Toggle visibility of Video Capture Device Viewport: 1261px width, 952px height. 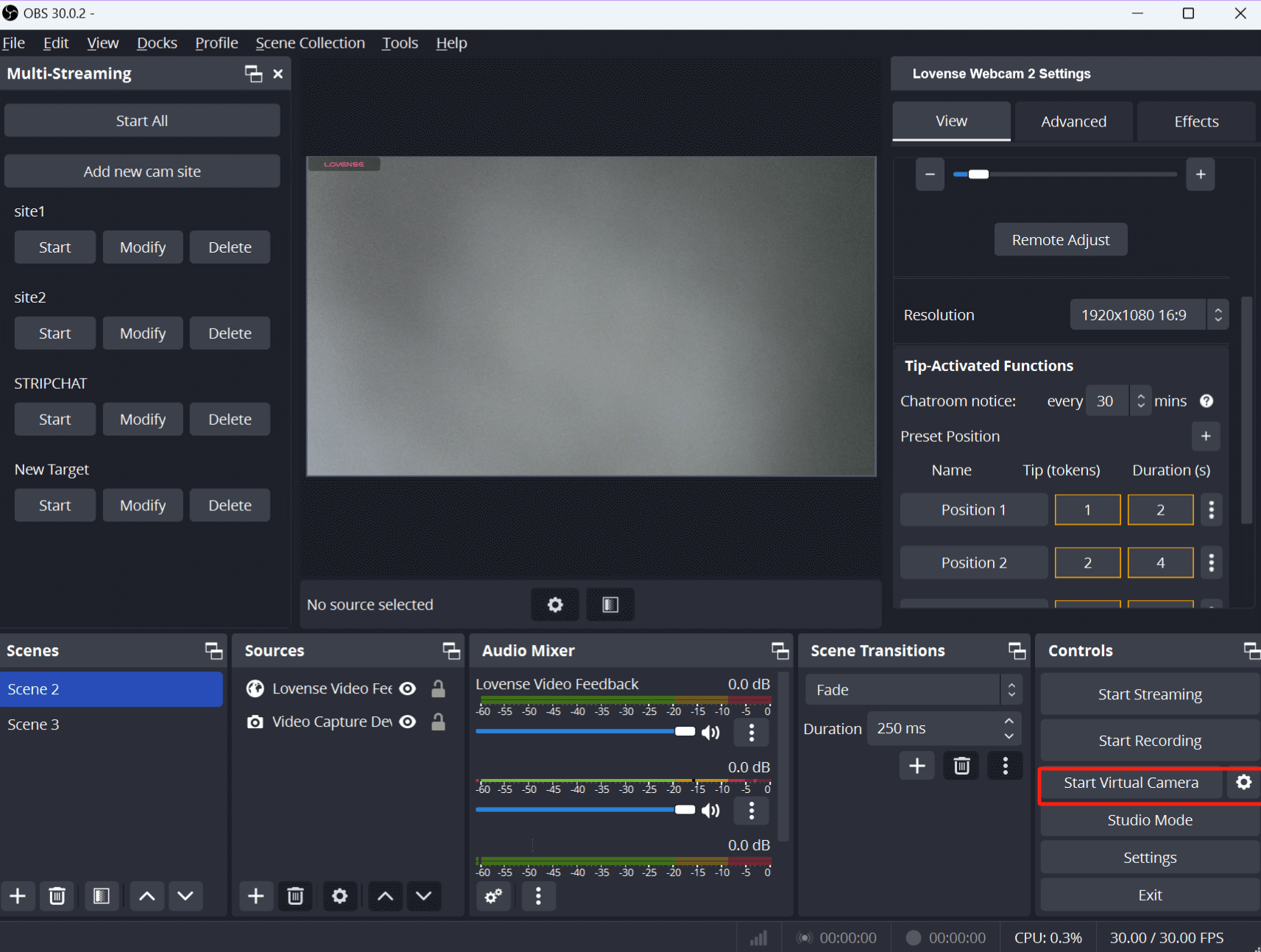pyautogui.click(x=408, y=722)
